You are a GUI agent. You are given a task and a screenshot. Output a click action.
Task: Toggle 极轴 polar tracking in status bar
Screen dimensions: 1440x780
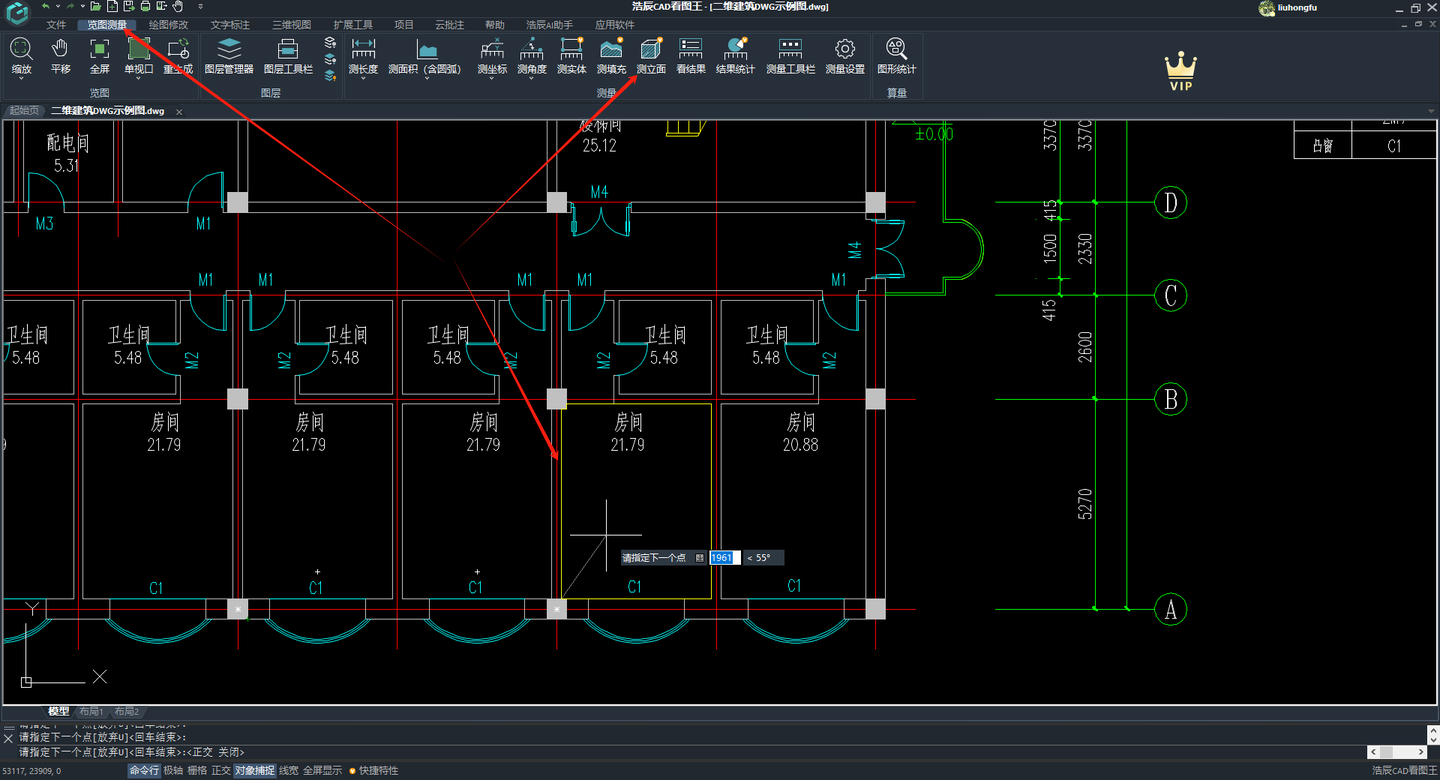[173, 770]
